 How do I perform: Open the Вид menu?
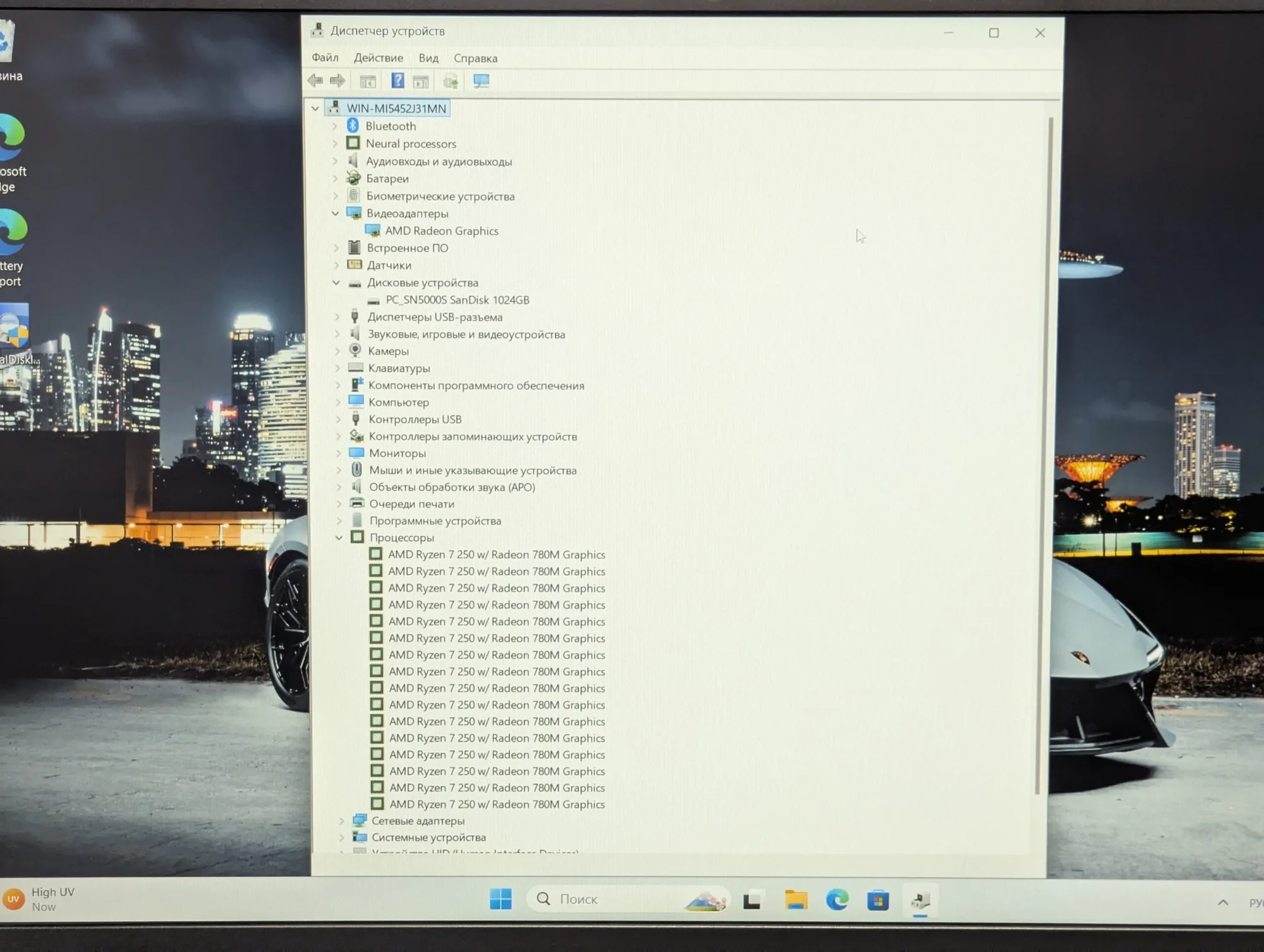tap(428, 58)
